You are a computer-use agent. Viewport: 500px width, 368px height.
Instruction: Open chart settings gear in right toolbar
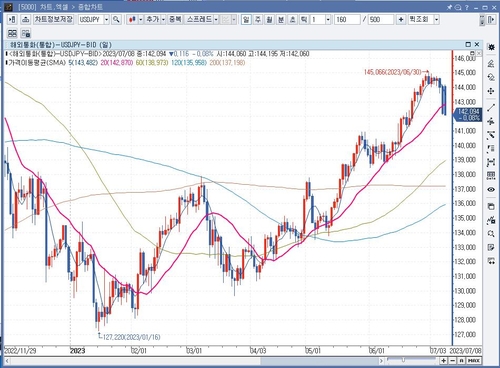tap(491, 47)
